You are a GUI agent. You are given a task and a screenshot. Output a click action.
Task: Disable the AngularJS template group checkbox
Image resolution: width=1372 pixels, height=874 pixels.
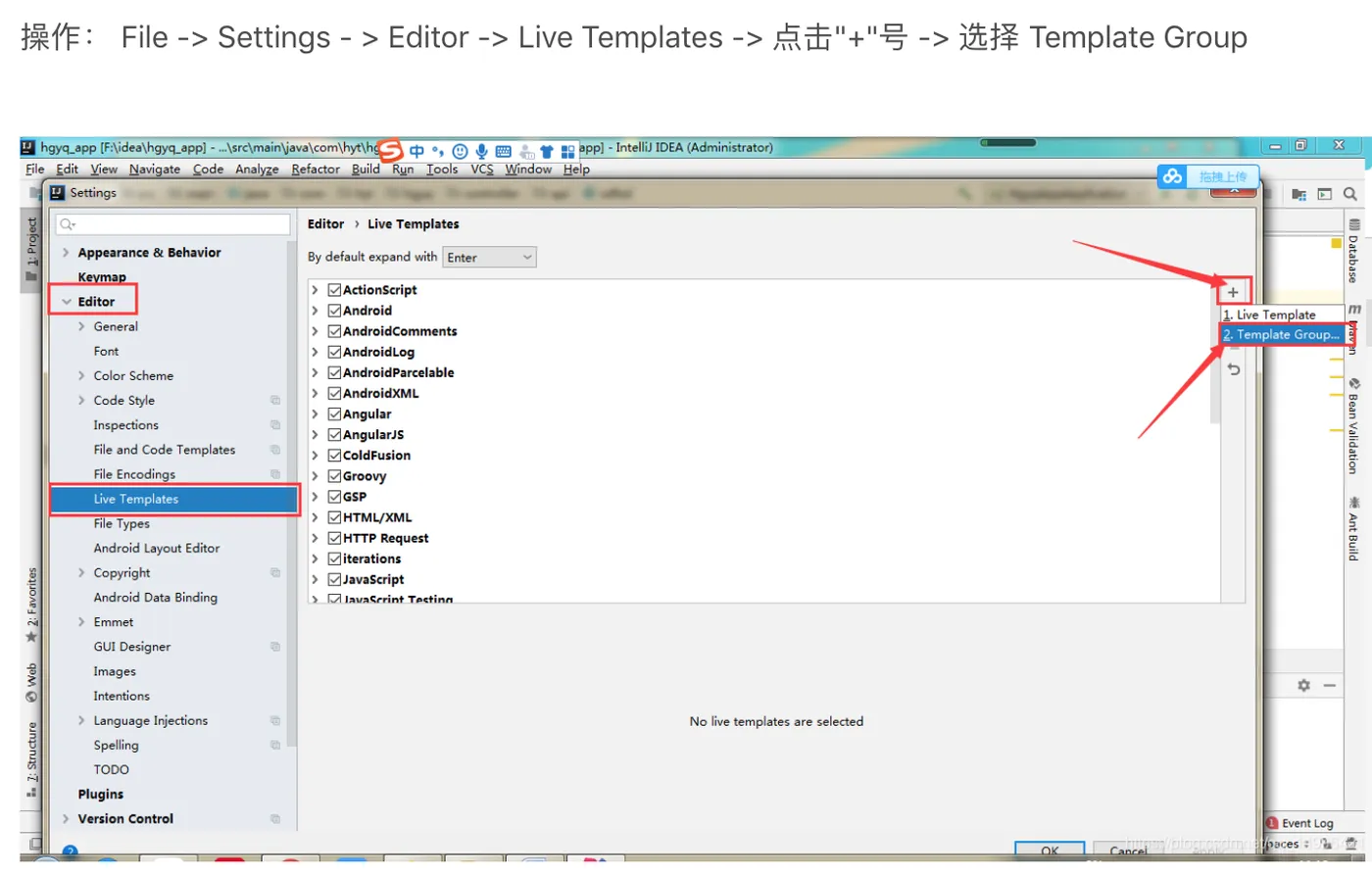point(334,434)
